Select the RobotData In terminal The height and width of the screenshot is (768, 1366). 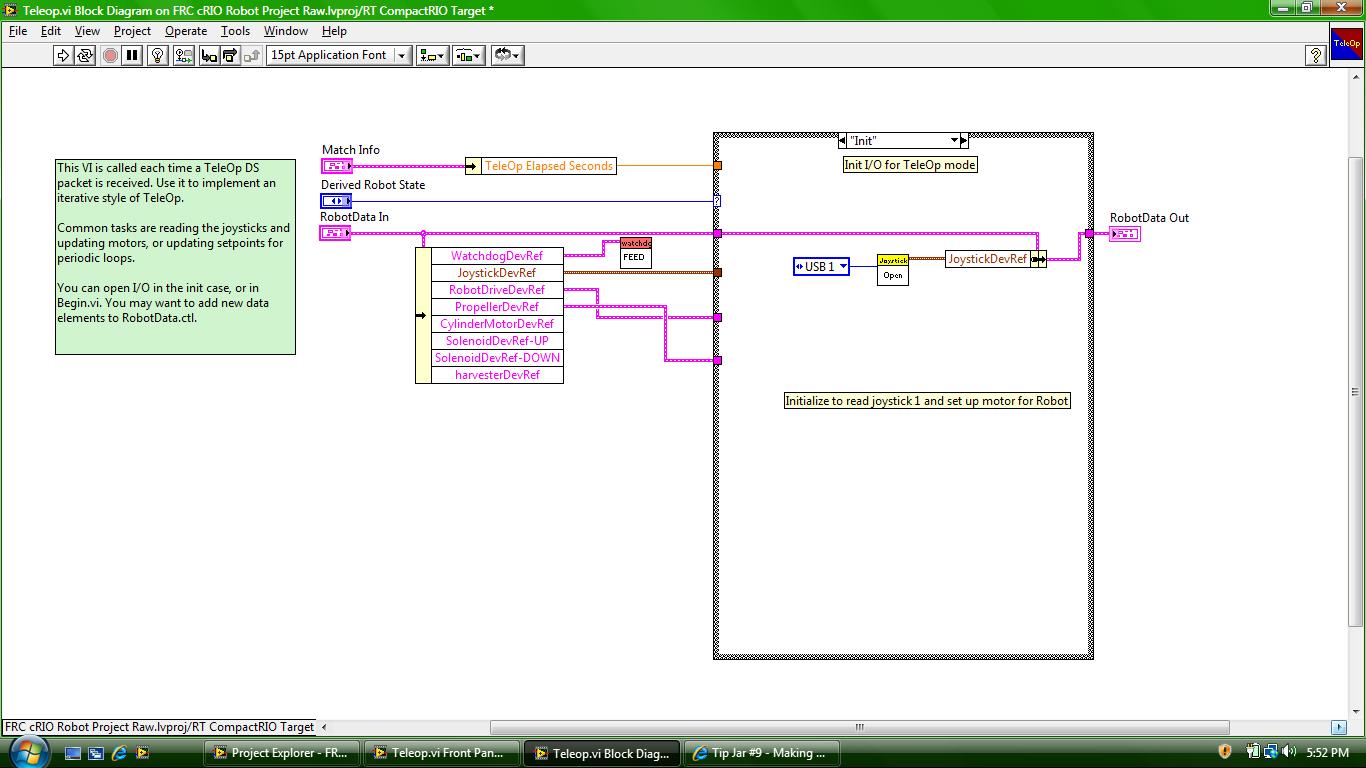[335, 233]
